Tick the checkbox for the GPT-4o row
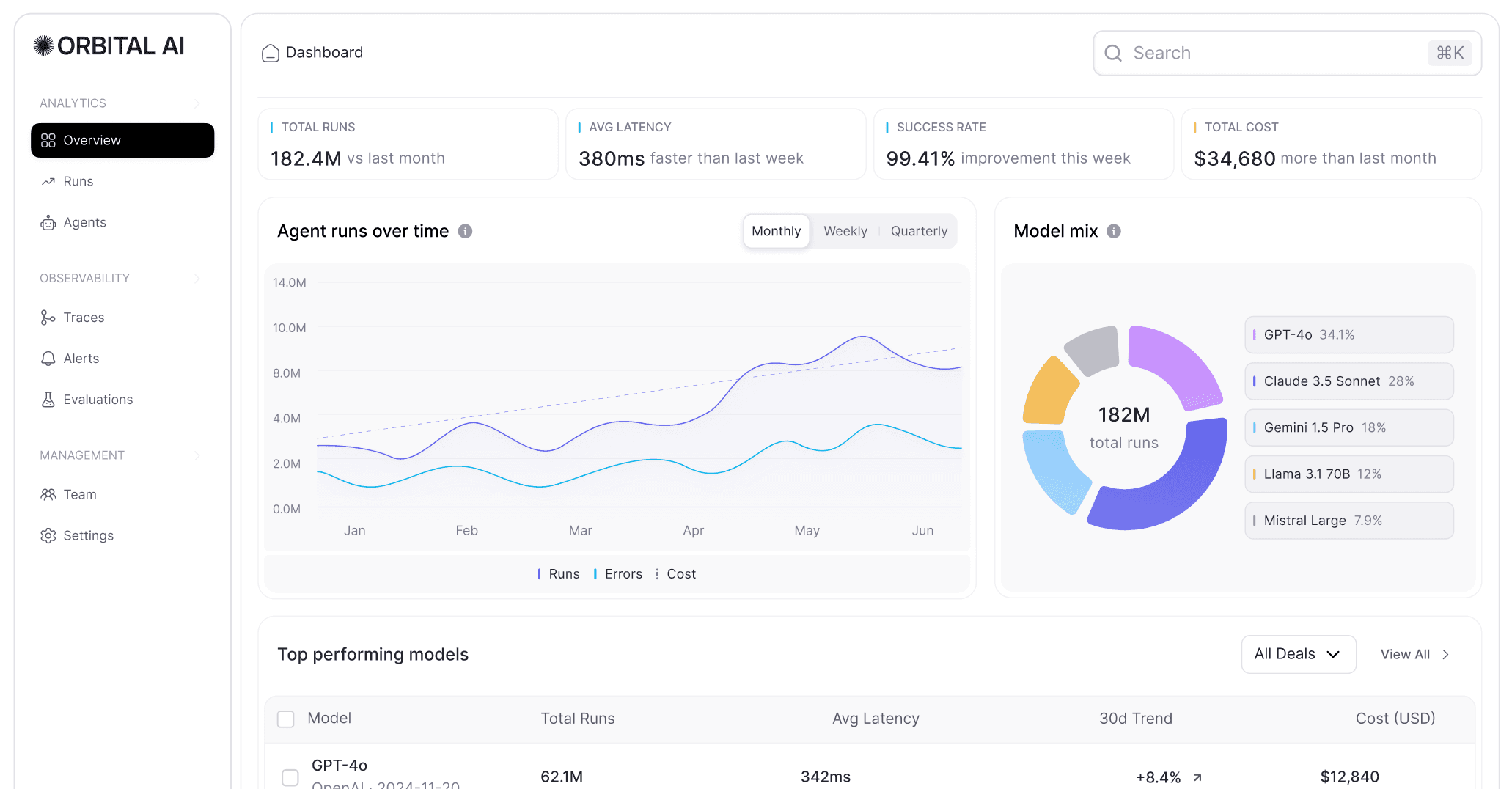The height and width of the screenshot is (789, 1512). click(x=290, y=777)
